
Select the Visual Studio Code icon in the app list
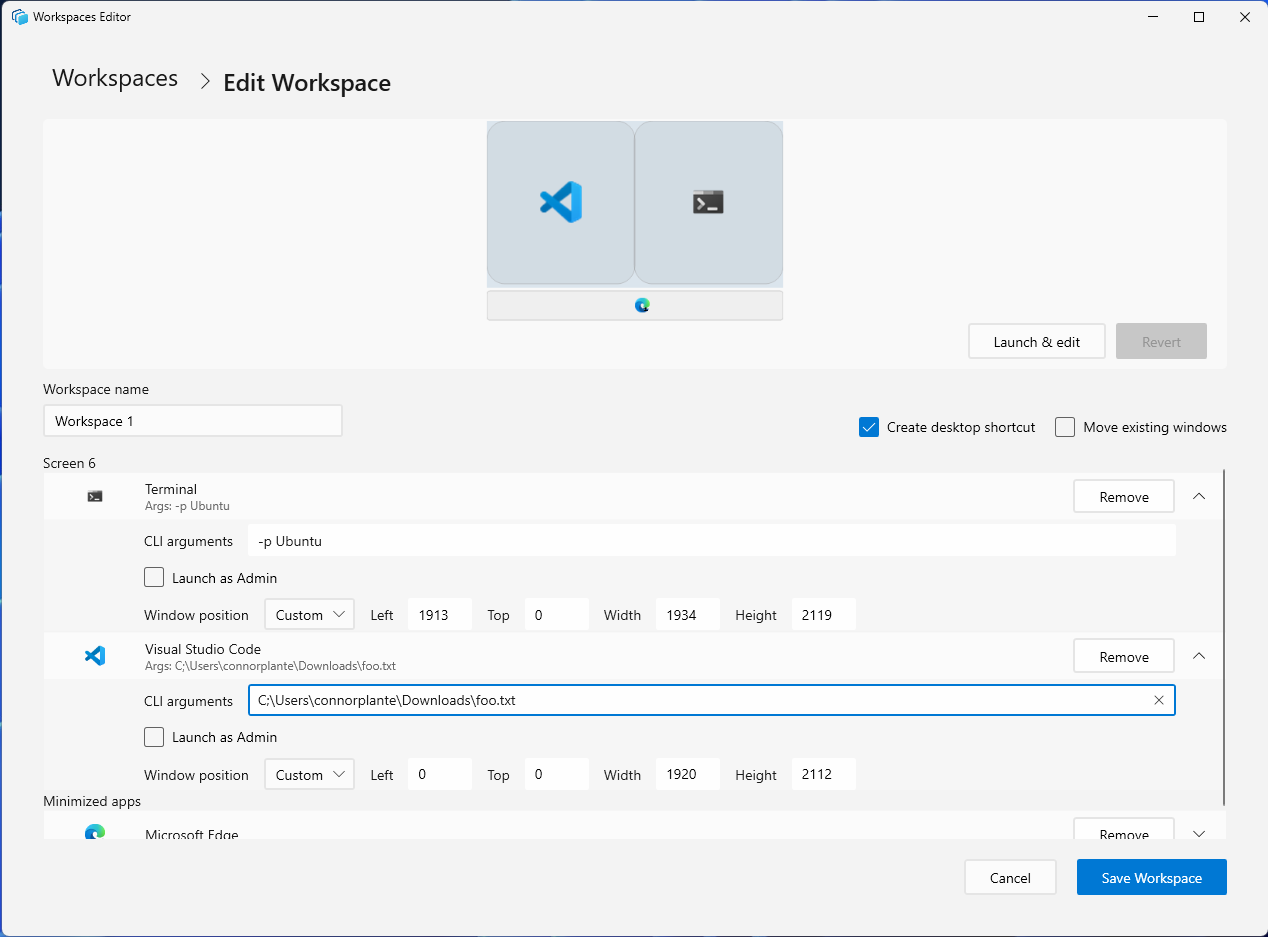tap(95, 655)
